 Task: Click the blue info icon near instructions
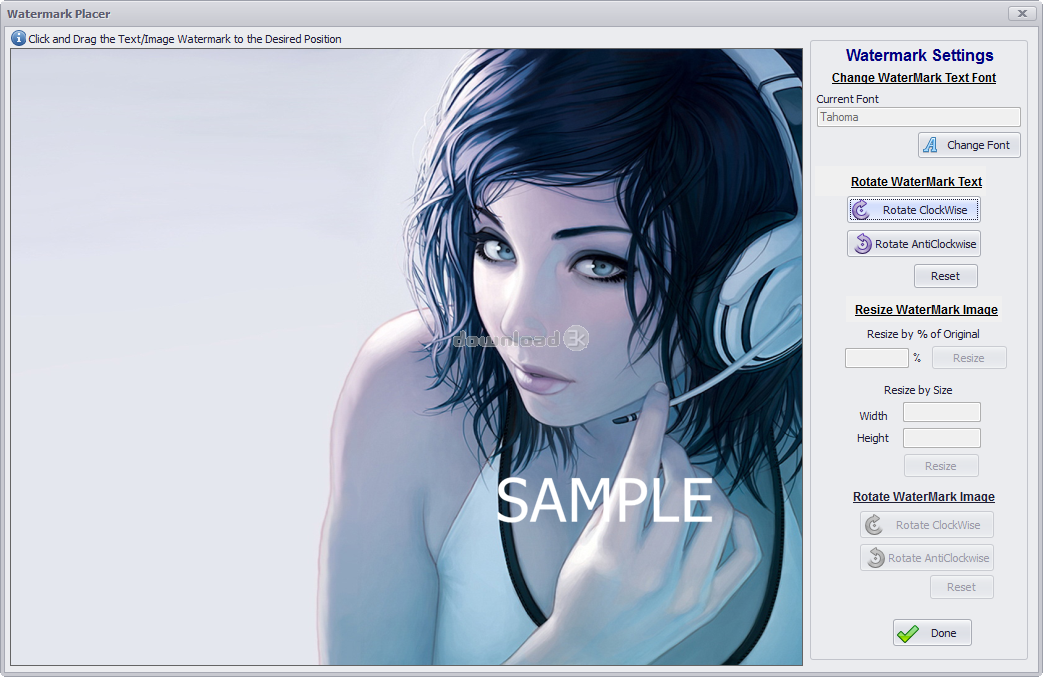tap(19, 39)
